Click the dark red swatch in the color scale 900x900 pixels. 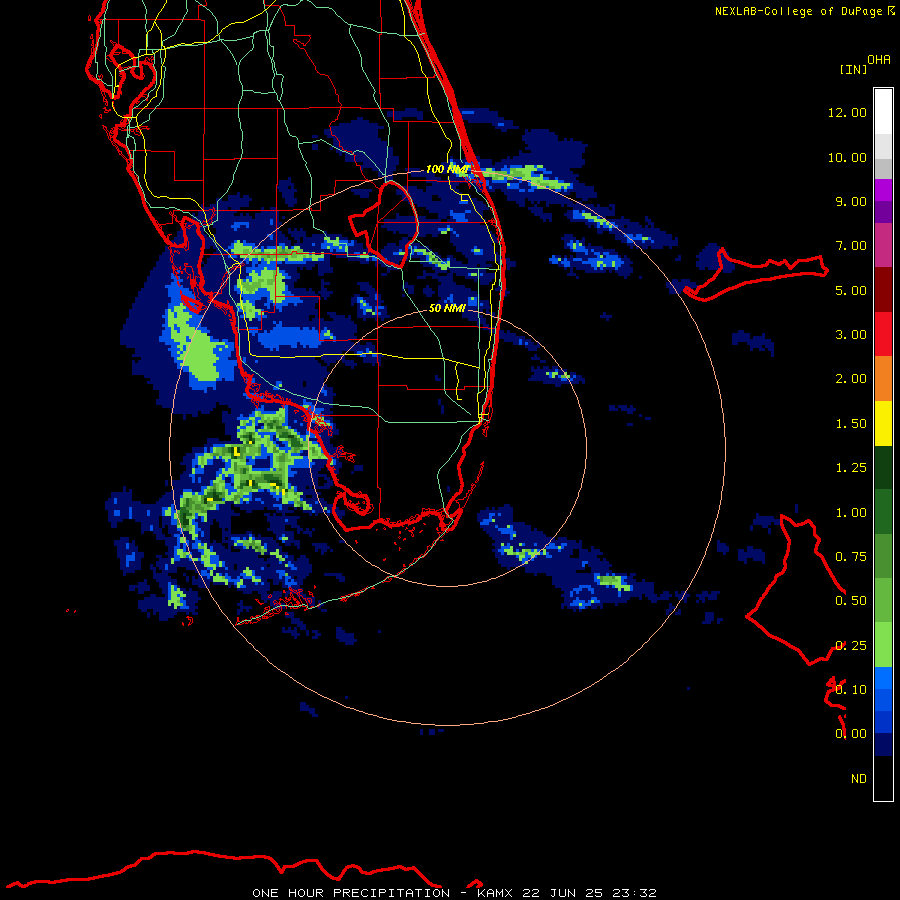883,290
